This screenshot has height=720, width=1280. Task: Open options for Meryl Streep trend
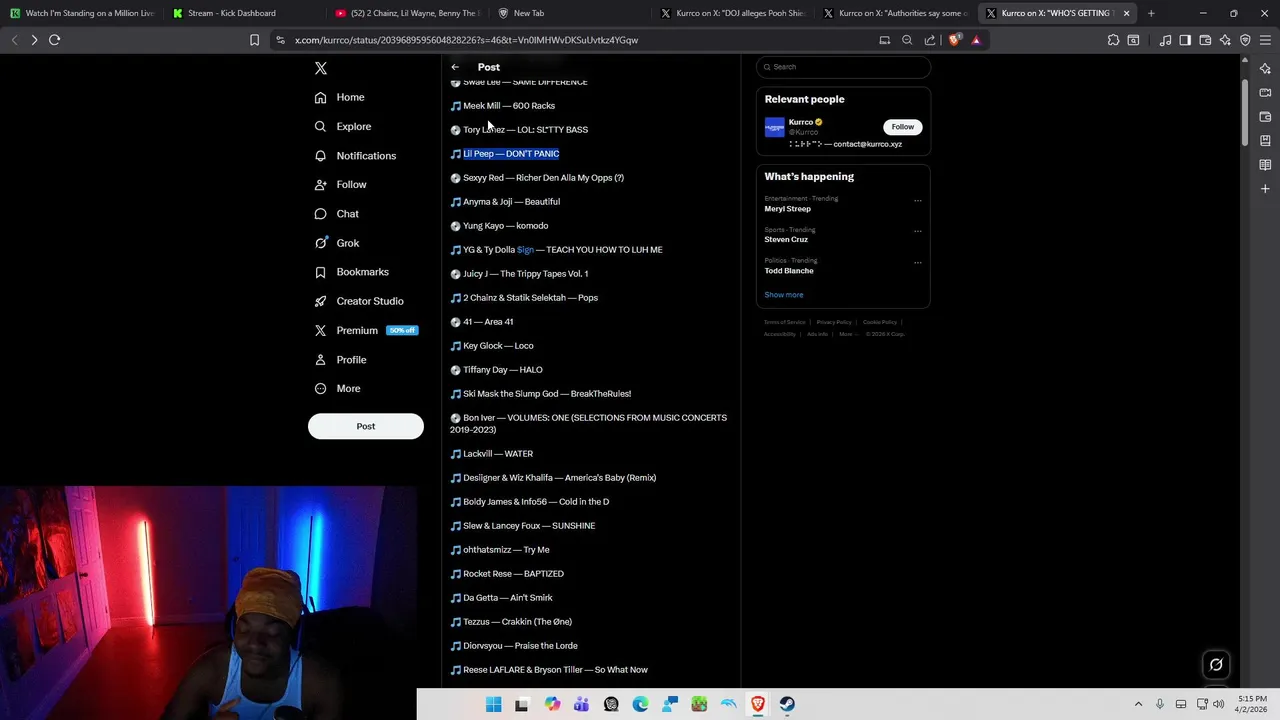(x=917, y=200)
